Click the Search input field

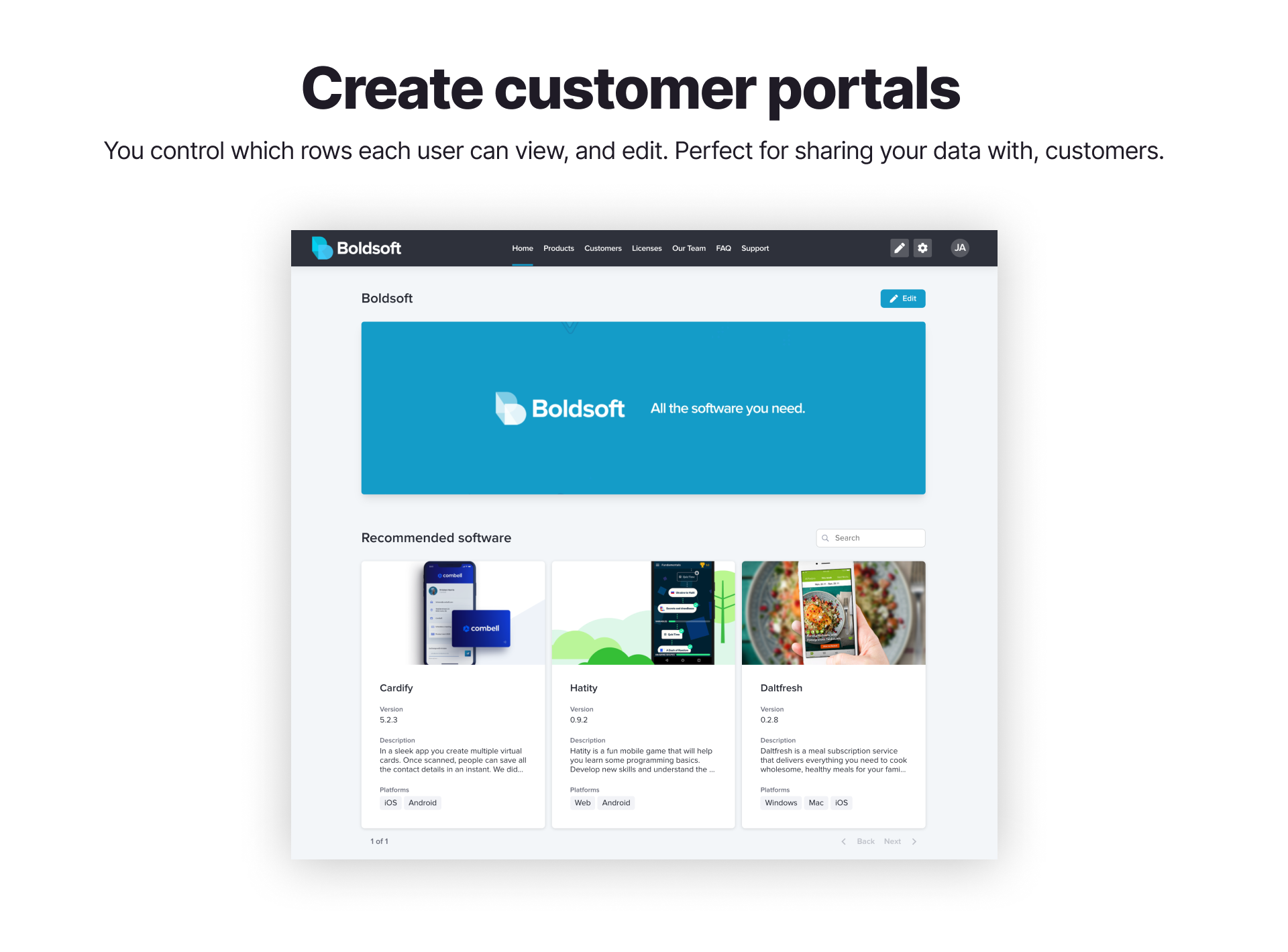(x=870, y=538)
